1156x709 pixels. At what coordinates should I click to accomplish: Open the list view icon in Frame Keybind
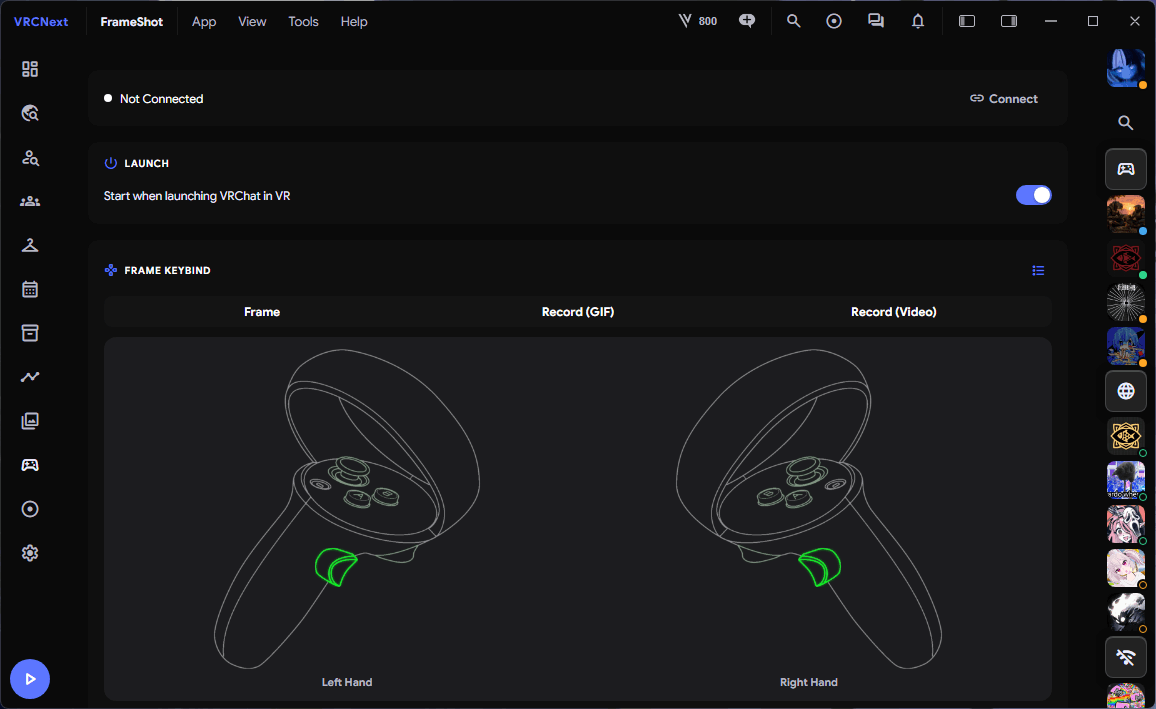[1038, 270]
